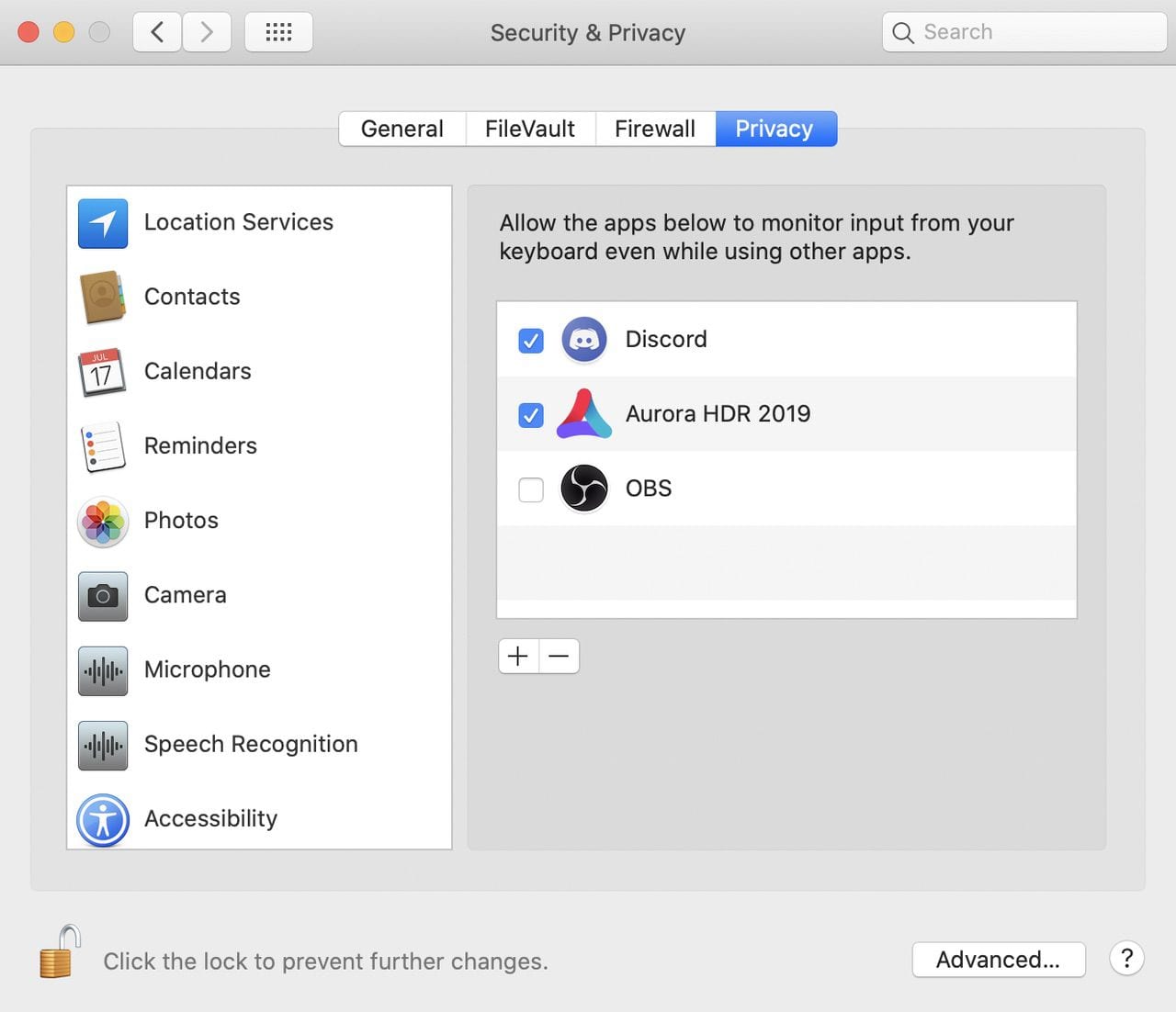Screen dimensions: 1176x1012
Task: Remove an app with the minus button
Action: (559, 657)
